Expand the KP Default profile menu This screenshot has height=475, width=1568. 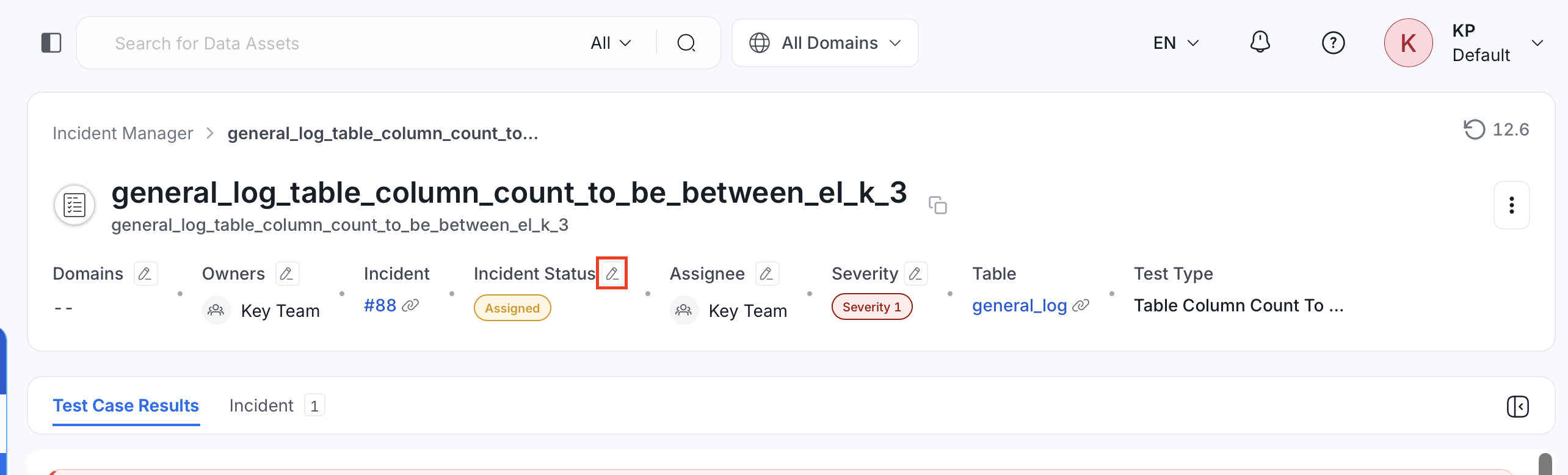(1537, 43)
